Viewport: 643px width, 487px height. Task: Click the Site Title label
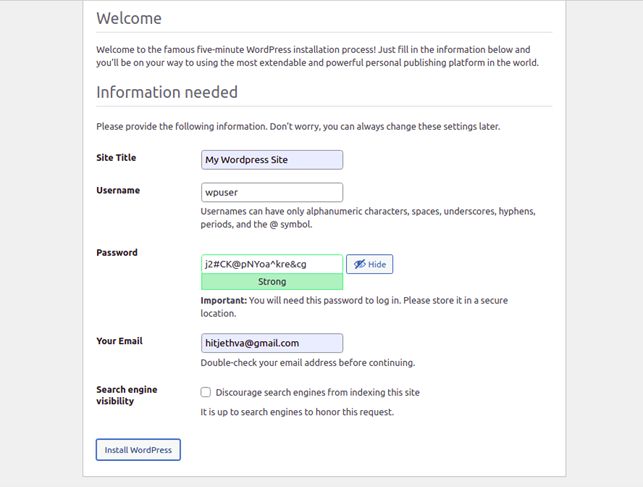coord(116,158)
